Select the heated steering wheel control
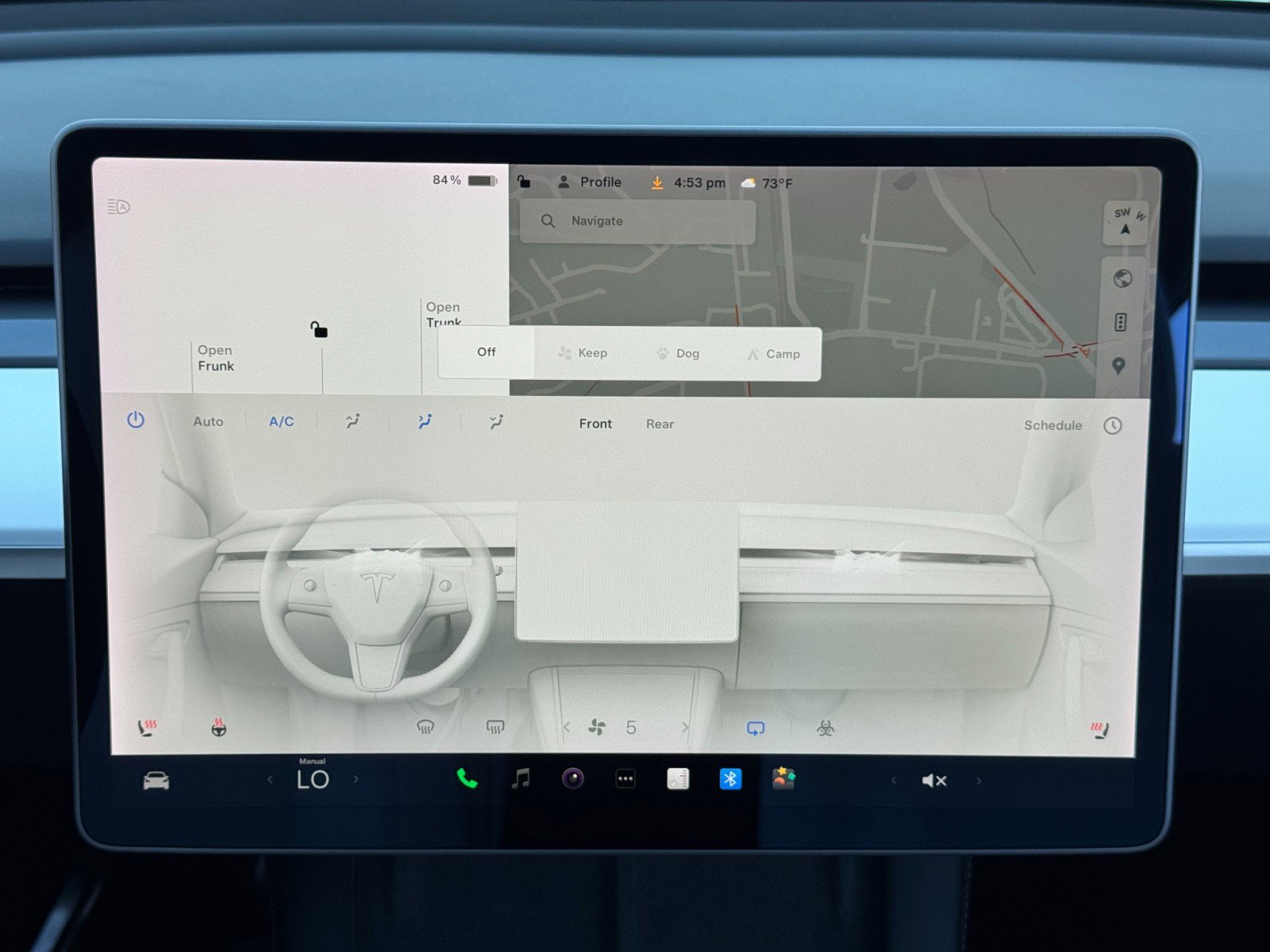 click(x=217, y=726)
